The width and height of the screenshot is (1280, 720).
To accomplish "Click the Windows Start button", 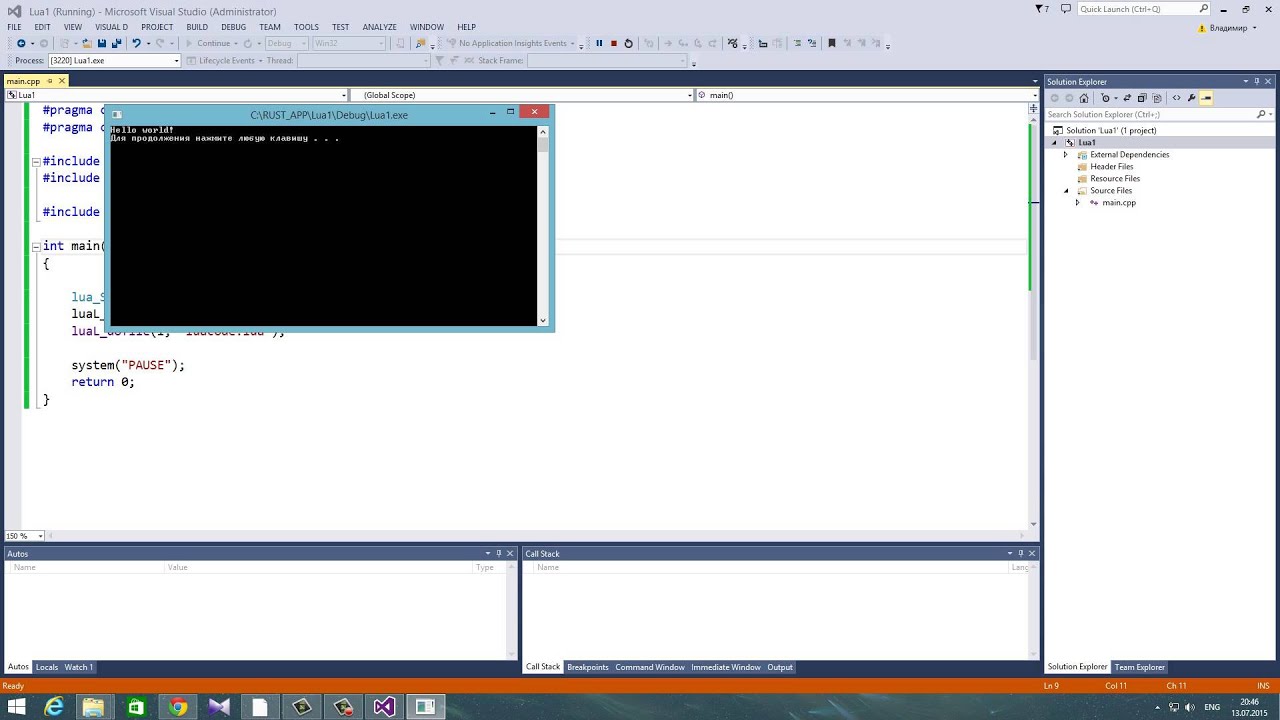I will coord(16,707).
